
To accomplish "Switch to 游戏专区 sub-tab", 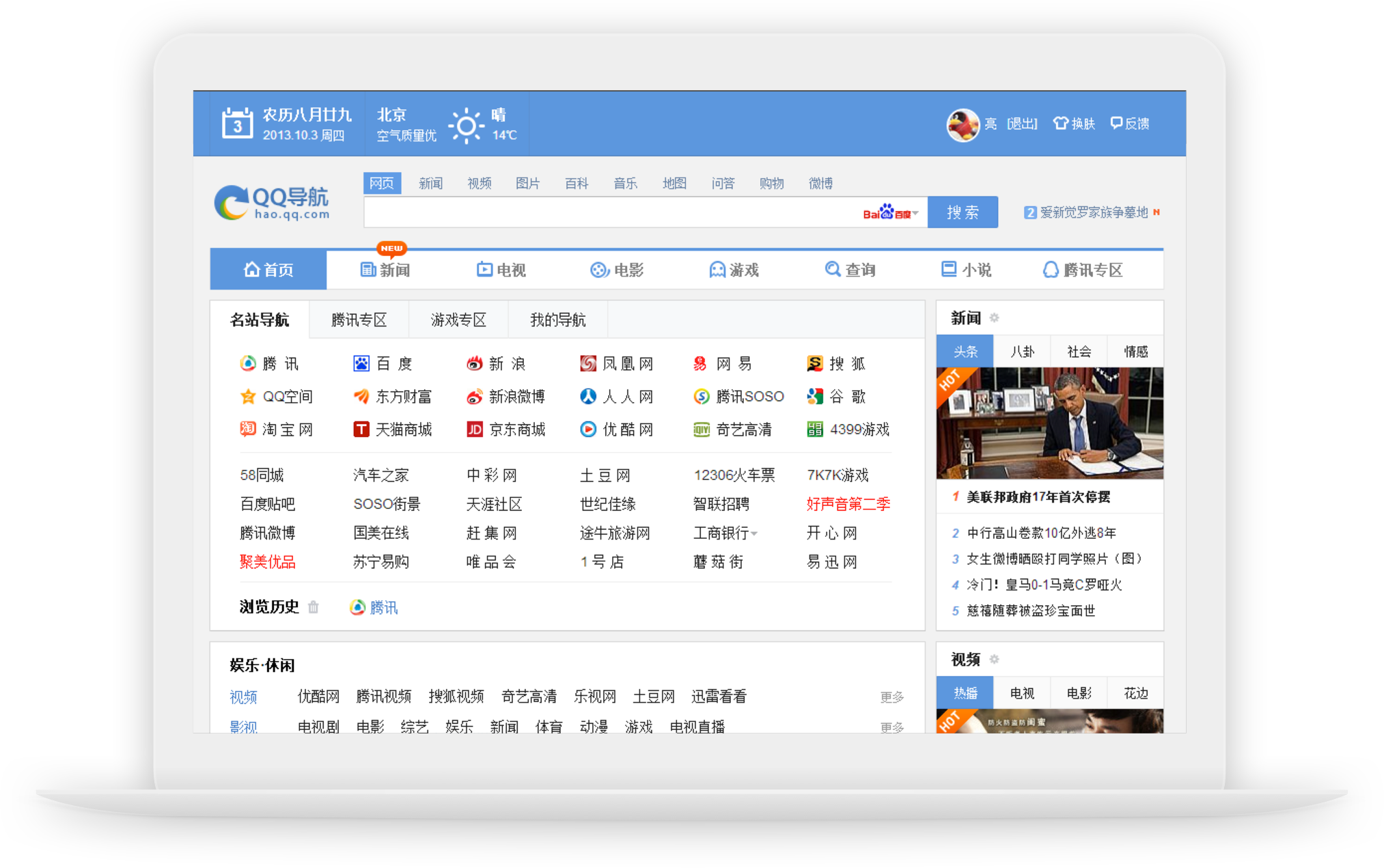I will click(458, 320).
